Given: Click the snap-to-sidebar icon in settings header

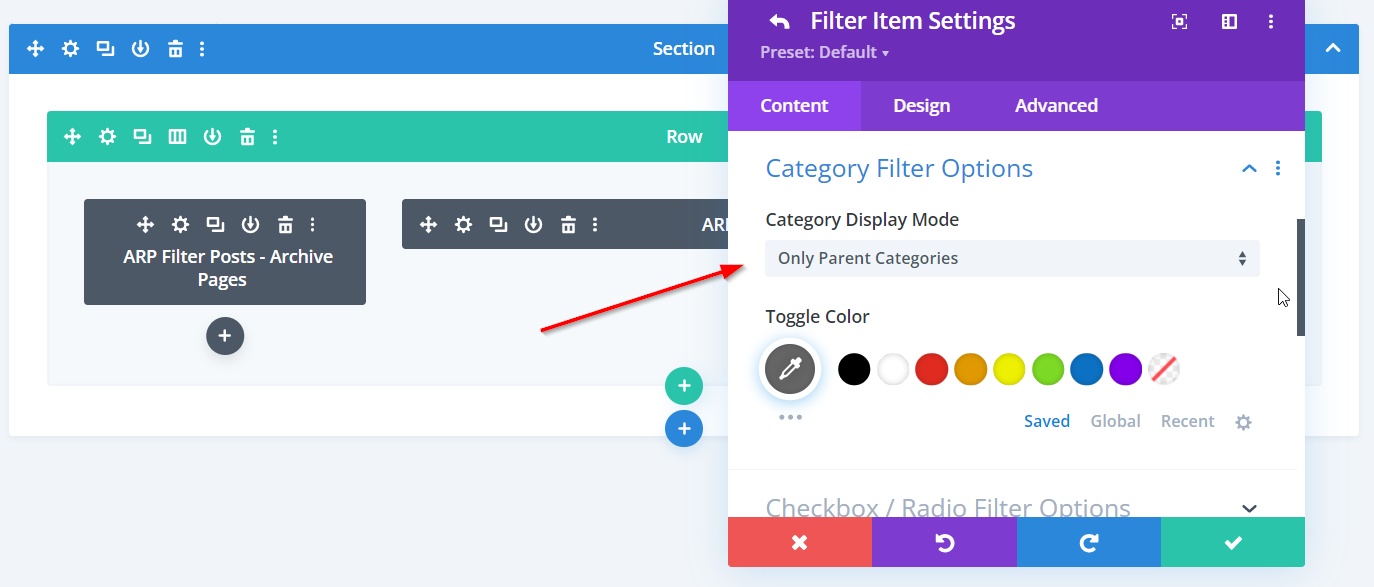Looking at the screenshot, I should [x=1229, y=21].
